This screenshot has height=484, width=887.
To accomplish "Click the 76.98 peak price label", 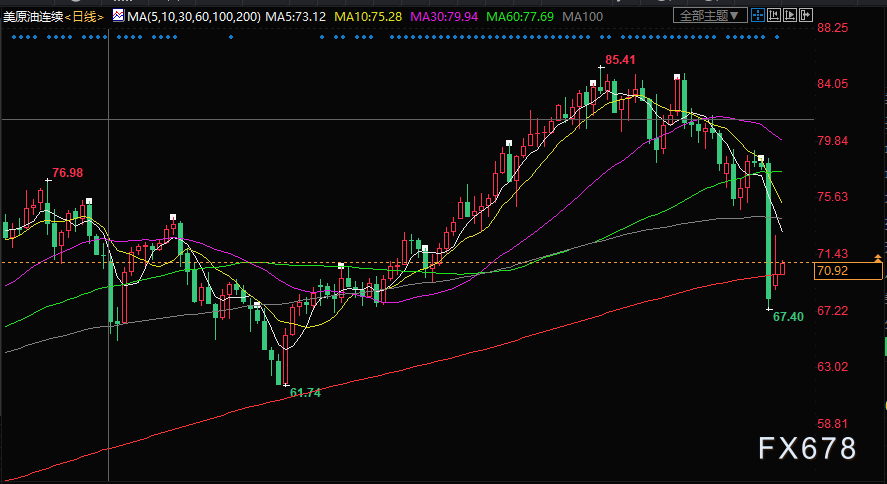I will click(67, 172).
